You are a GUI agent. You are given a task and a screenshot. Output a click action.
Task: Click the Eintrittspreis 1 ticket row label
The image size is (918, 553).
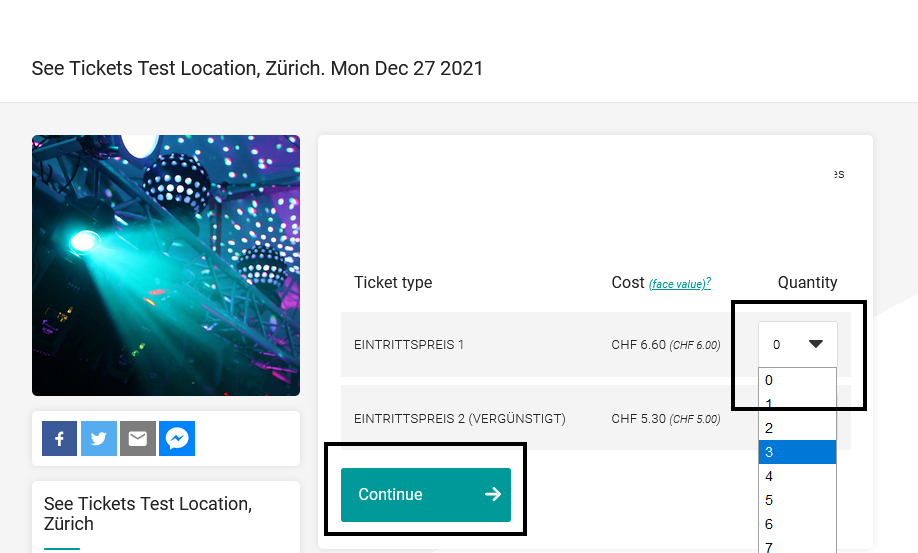(x=409, y=345)
